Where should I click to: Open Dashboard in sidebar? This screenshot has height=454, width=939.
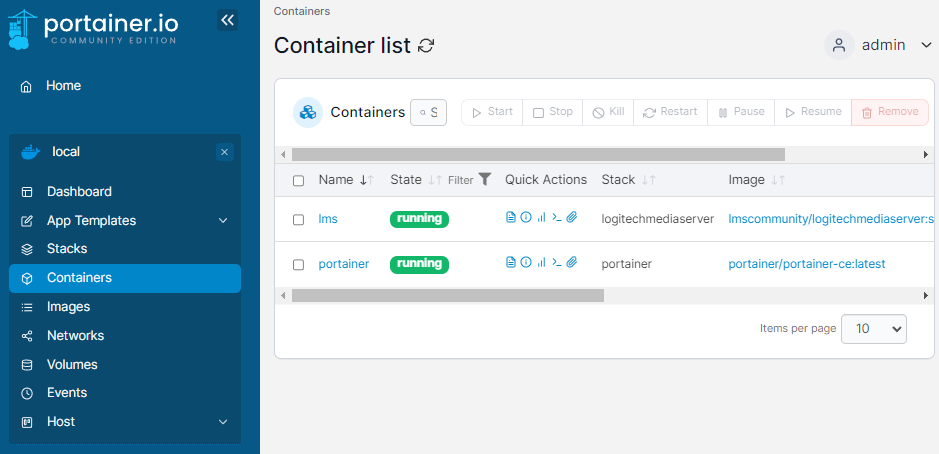pyautogui.click(x=125, y=192)
